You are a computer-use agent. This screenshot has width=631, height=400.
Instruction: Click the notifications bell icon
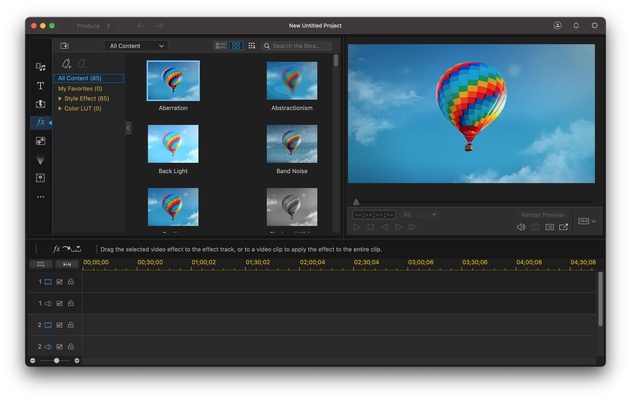pyautogui.click(x=576, y=25)
